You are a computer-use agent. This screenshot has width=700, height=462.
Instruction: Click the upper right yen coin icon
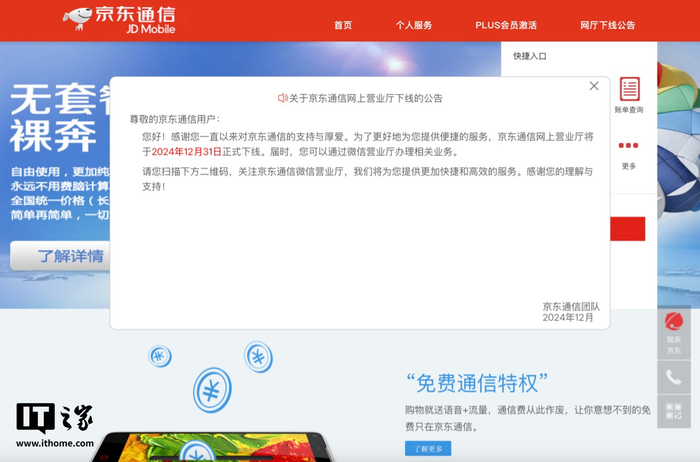point(258,356)
